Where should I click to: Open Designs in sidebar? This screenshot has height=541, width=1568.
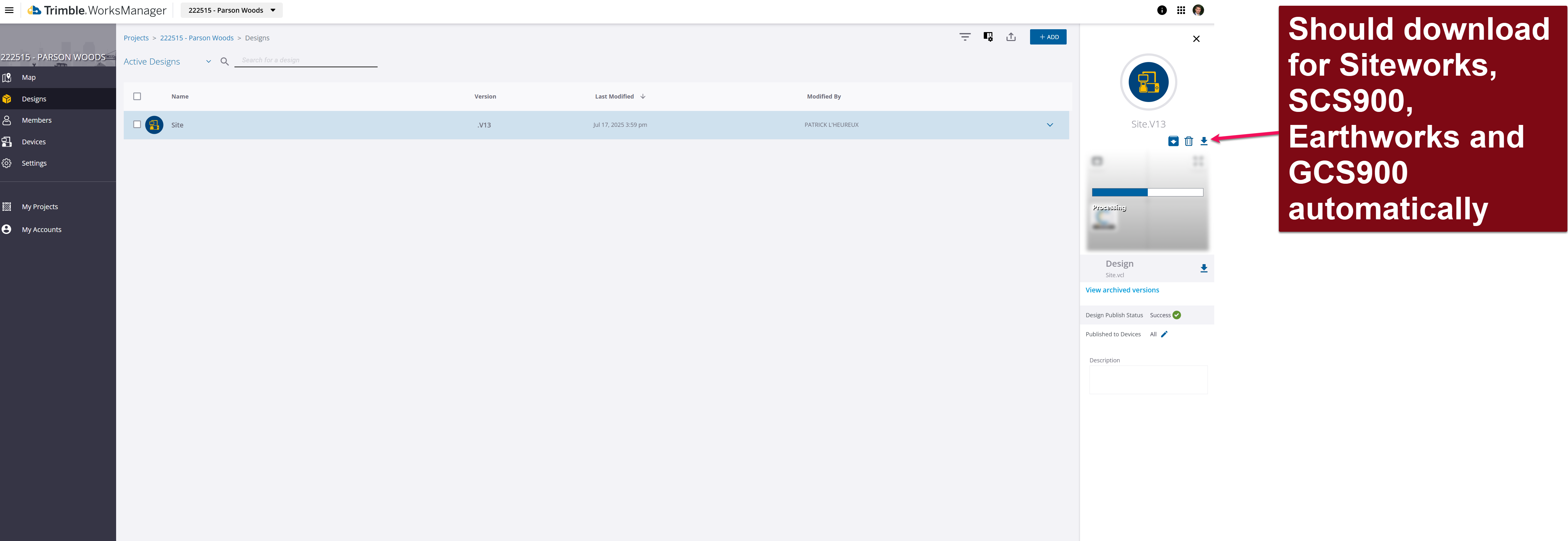pos(58,99)
